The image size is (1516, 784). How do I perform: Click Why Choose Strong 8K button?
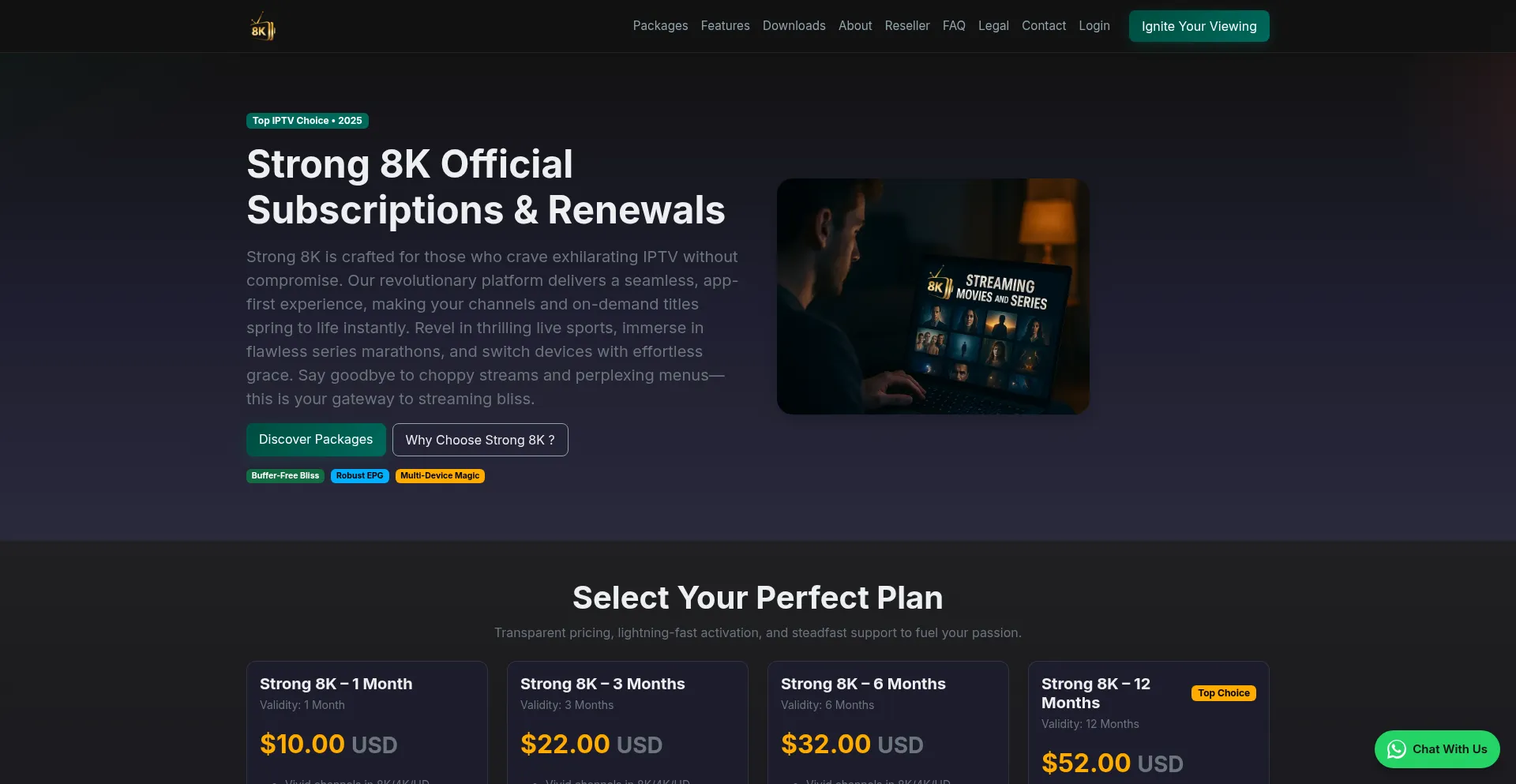[480, 440]
